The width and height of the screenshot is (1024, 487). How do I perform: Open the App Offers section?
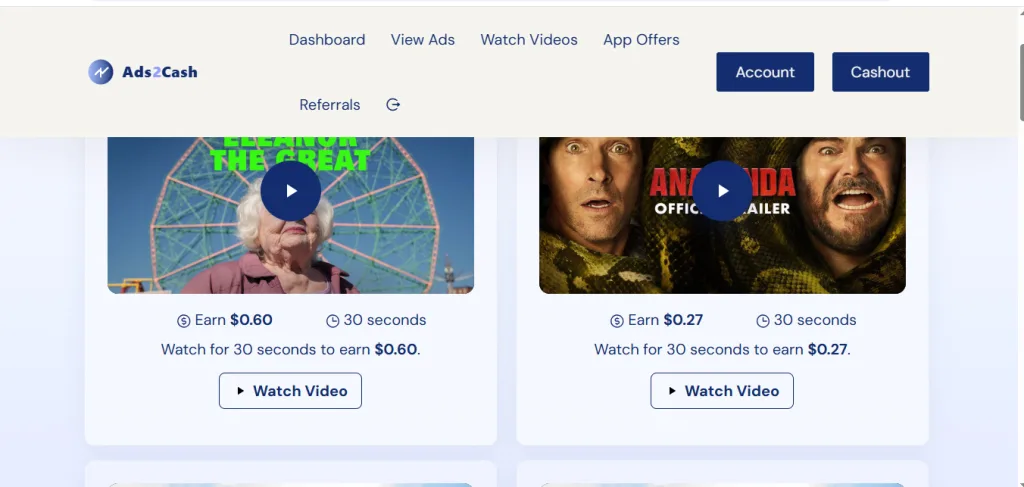tap(641, 40)
